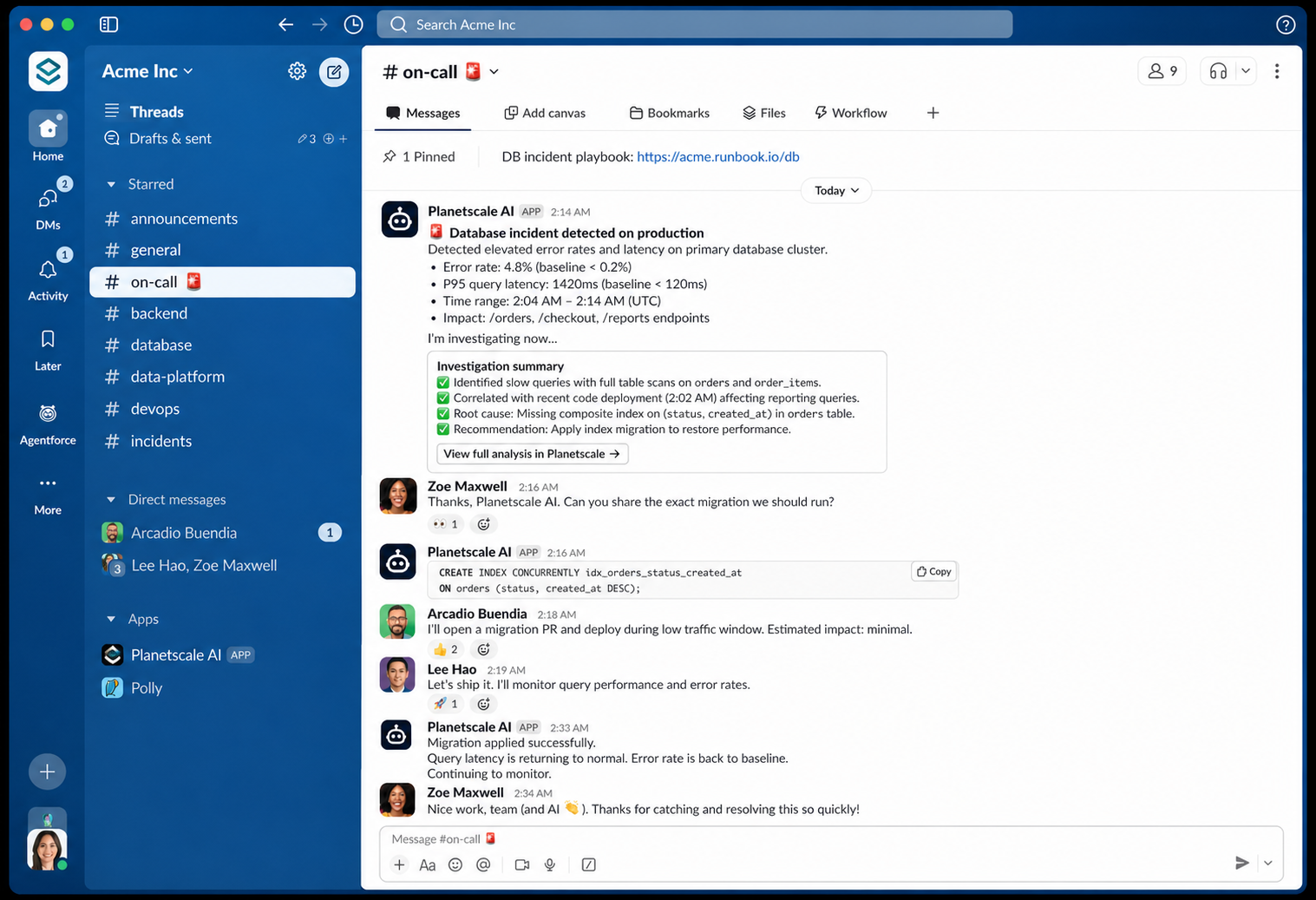
Task: Toggle the sidebar panel icon
Action: pyautogui.click(x=108, y=24)
